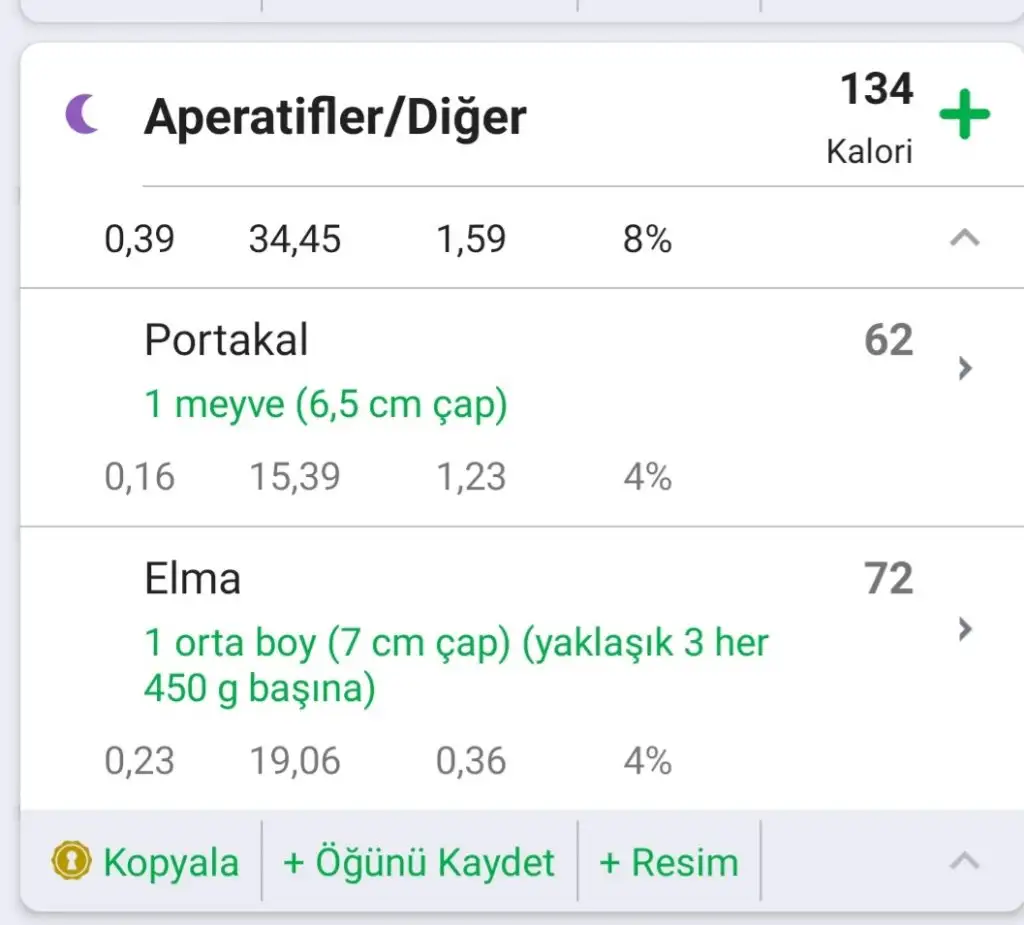Click the gold premium badge beside Kopyala
This screenshot has height=925, width=1024.
click(70, 862)
